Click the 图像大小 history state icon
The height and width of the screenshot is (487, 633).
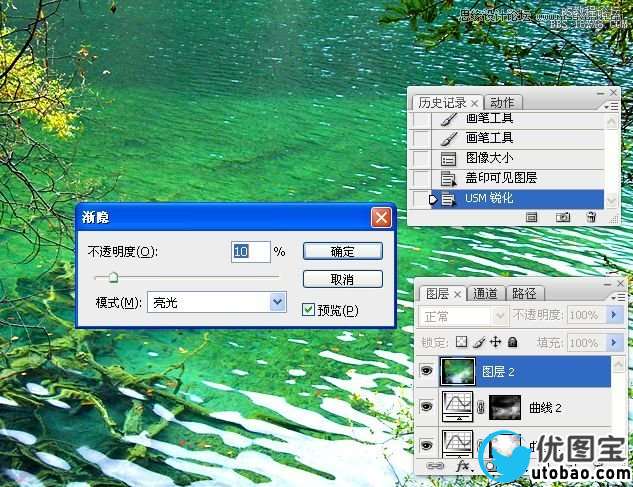pyautogui.click(x=448, y=159)
